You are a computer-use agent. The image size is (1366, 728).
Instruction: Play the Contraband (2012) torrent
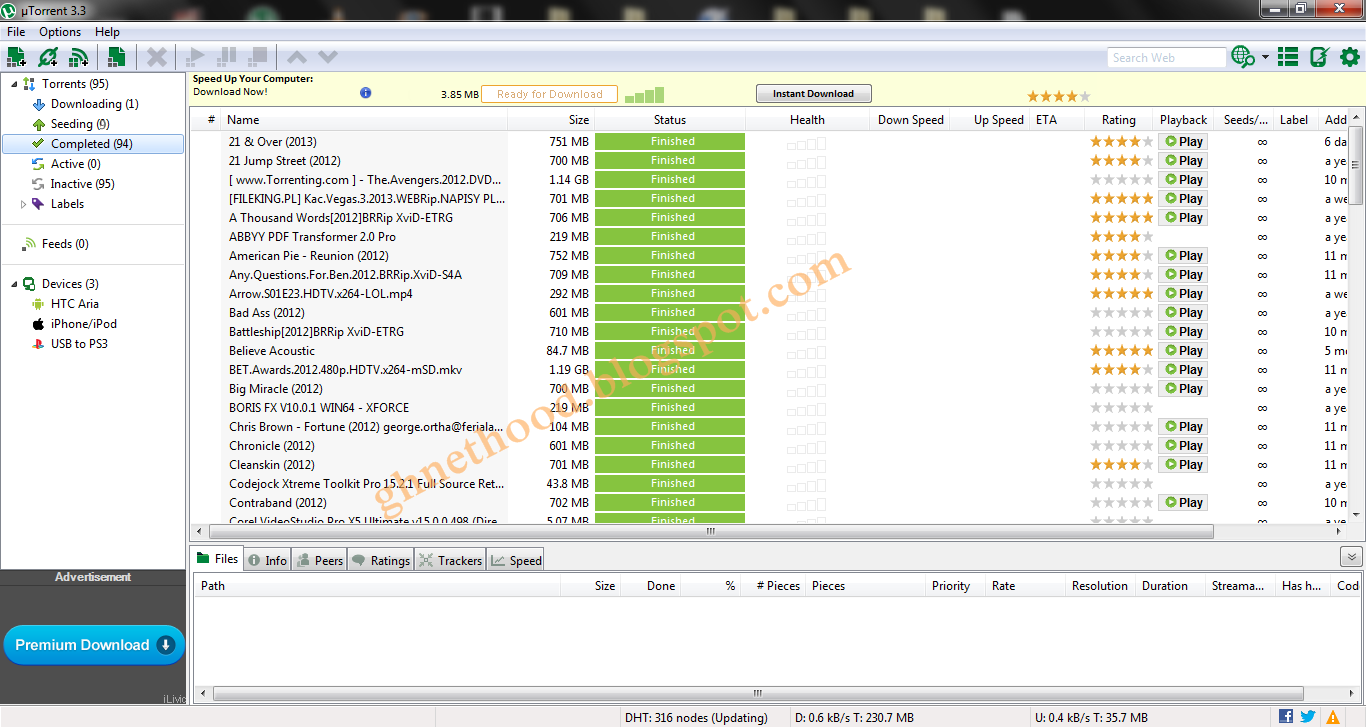(x=1183, y=503)
